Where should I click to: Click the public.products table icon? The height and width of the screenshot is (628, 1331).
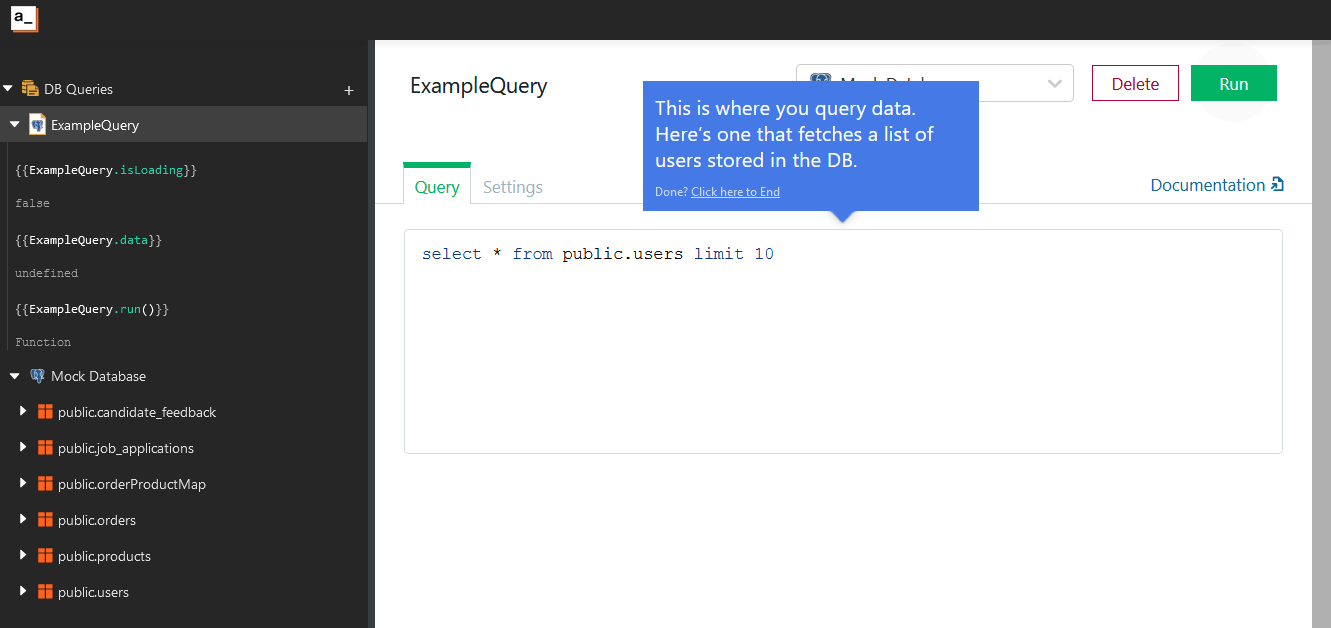click(x=44, y=556)
